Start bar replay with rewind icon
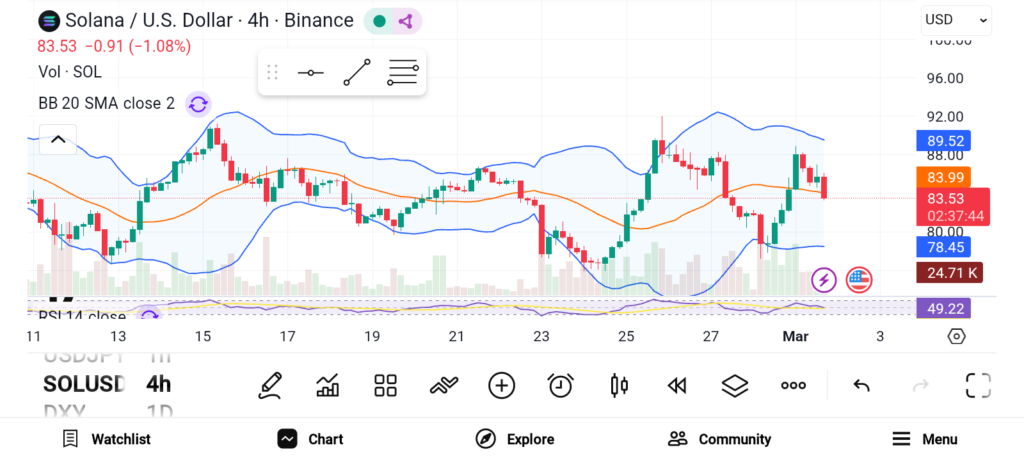This screenshot has height=461, width=1024. (677, 385)
